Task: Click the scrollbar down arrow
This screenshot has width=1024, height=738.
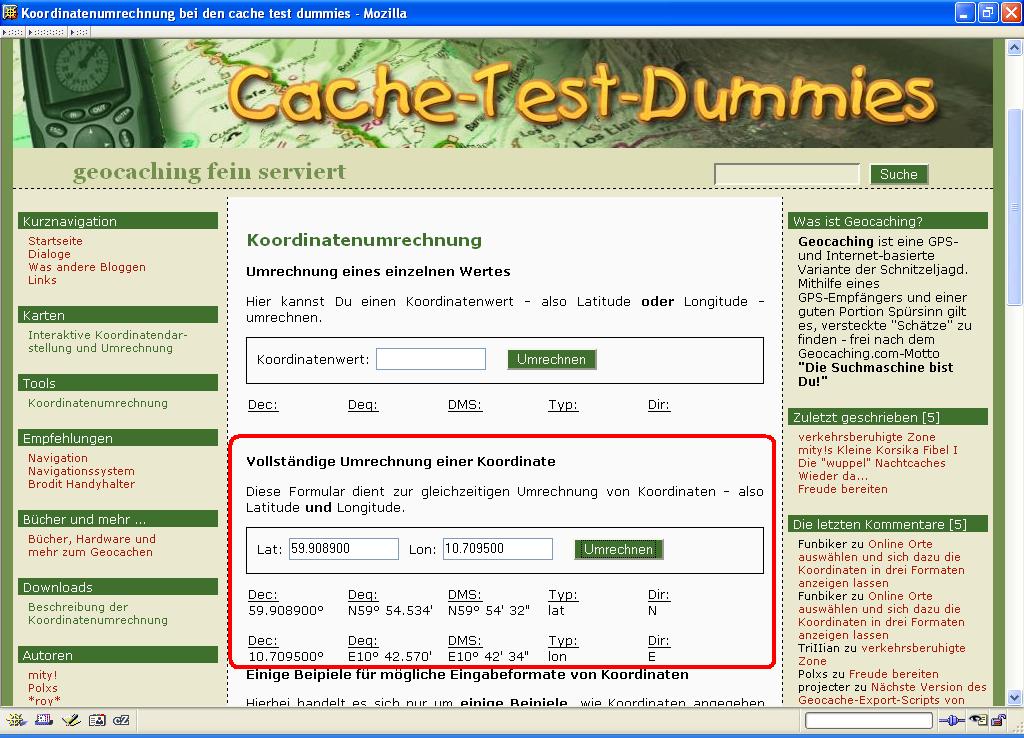Action: [1015, 697]
